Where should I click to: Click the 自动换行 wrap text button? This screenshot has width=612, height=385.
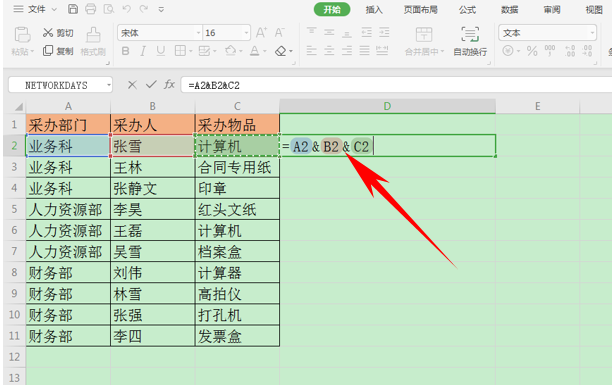point(470,41)
